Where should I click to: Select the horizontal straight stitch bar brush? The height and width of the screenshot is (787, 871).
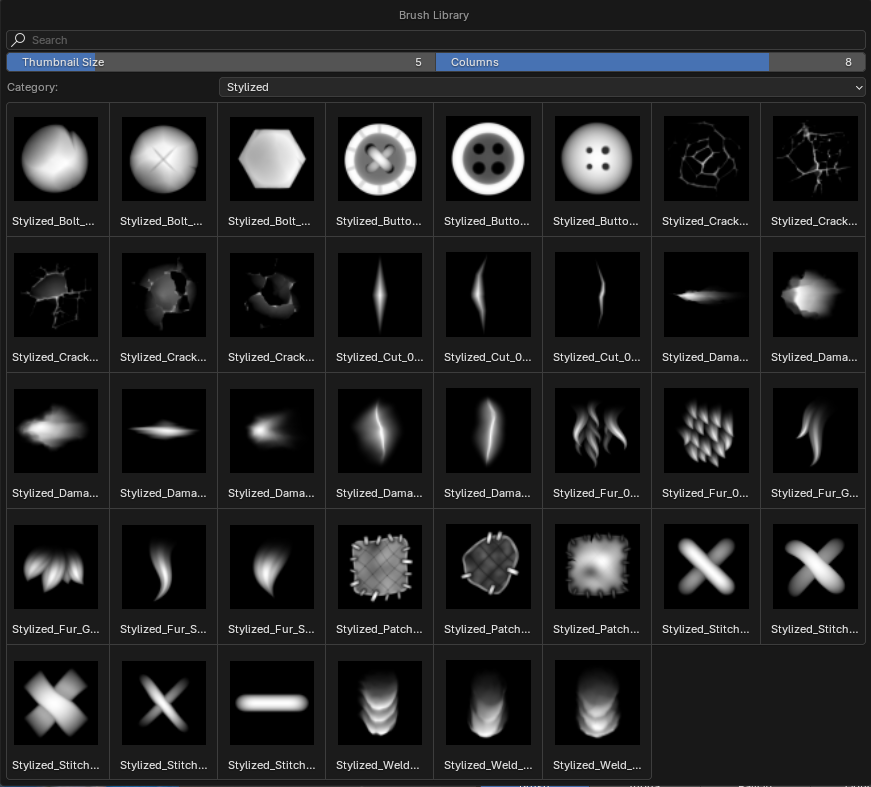coord(272,702)
